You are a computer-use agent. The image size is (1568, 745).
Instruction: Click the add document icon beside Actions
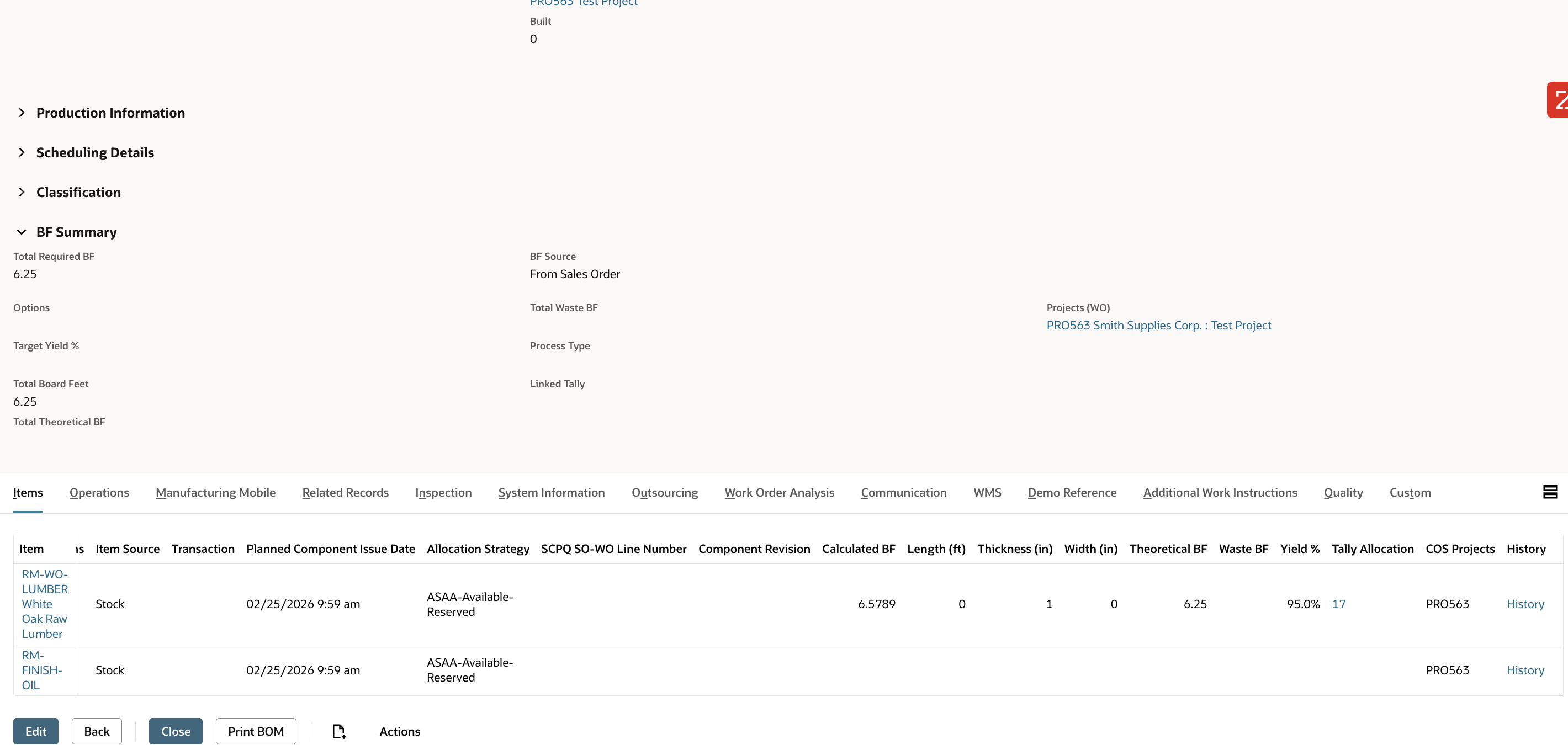pyautogui.click(x=339, y=731)
